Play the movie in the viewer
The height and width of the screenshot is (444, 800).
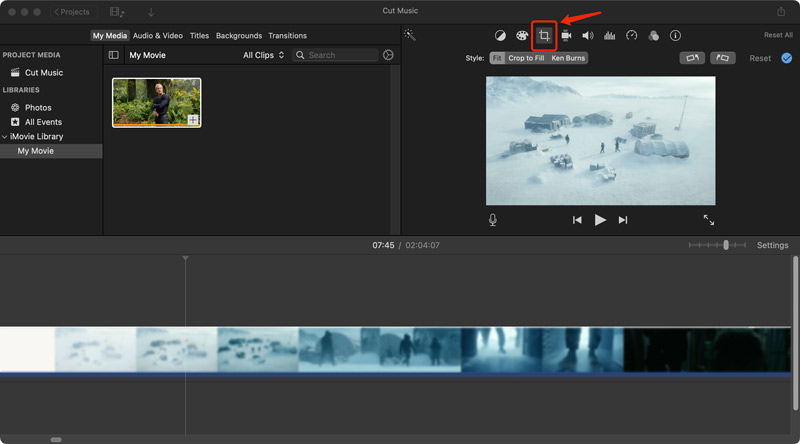pyautogui.click(x=600, y=220)
